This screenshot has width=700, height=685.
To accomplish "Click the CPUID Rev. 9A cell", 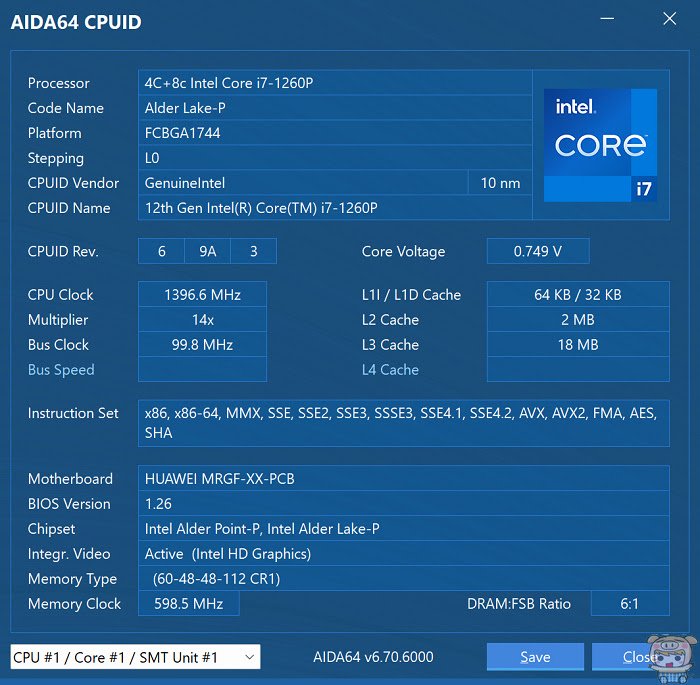I will [208, 251].
